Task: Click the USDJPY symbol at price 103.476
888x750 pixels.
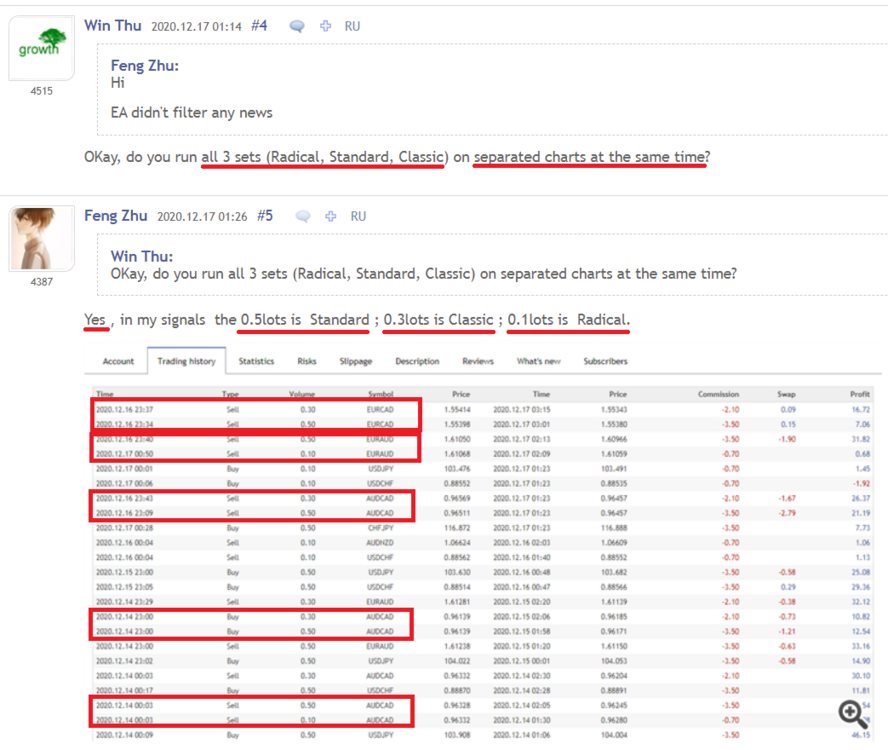Action: 380,469
